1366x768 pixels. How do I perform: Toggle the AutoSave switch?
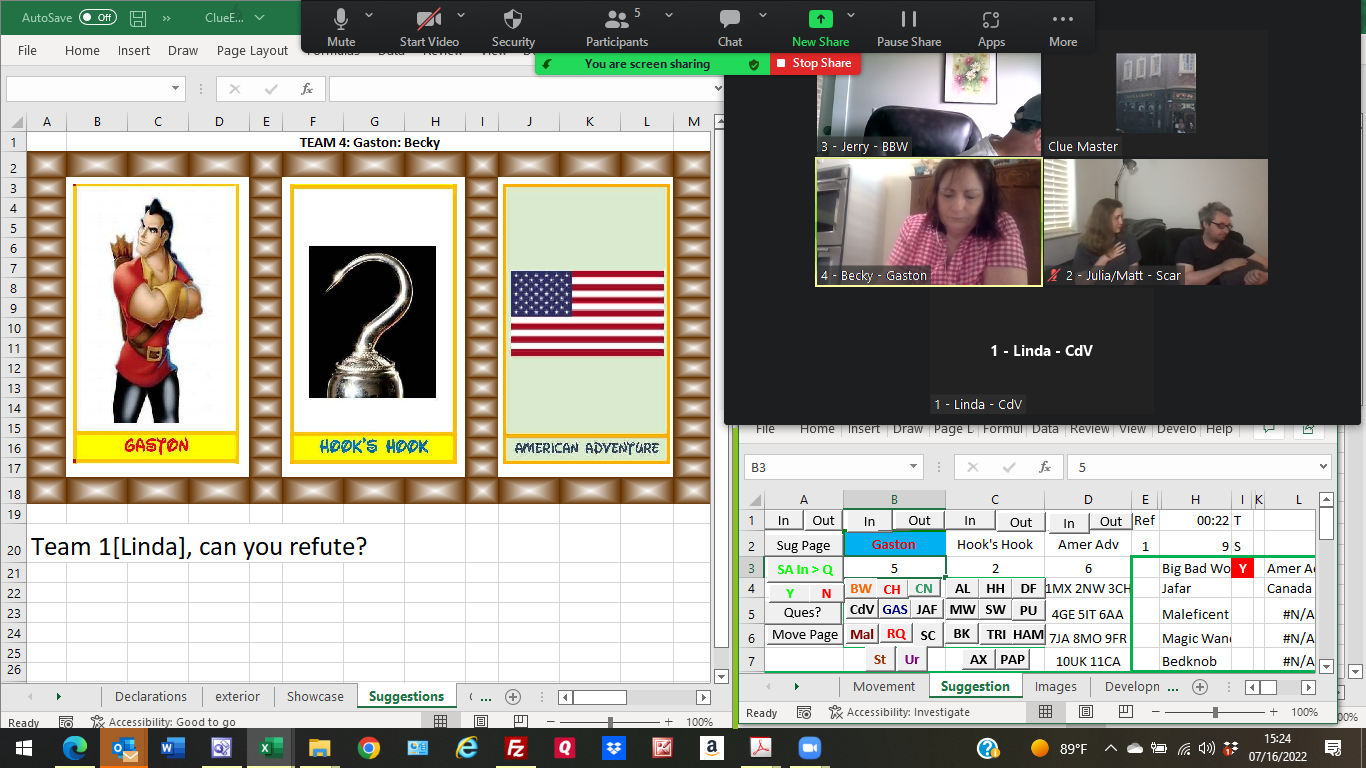98,18
